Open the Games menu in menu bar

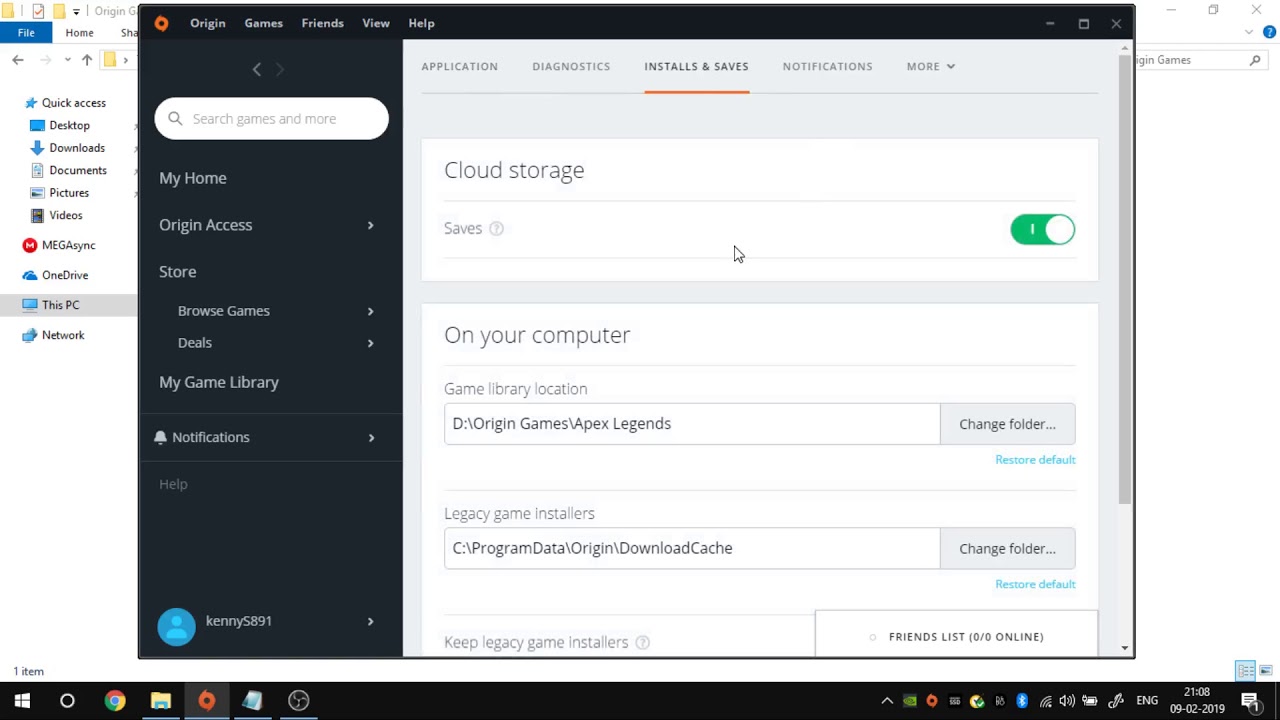(263, 23)
